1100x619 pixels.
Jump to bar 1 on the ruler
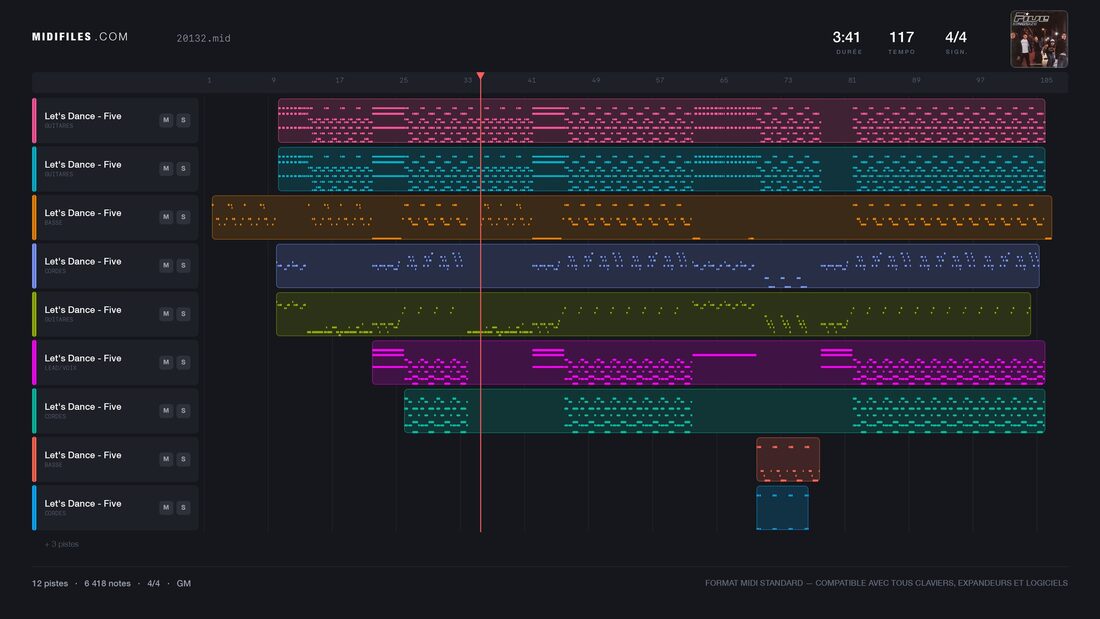tap(209, 81)
